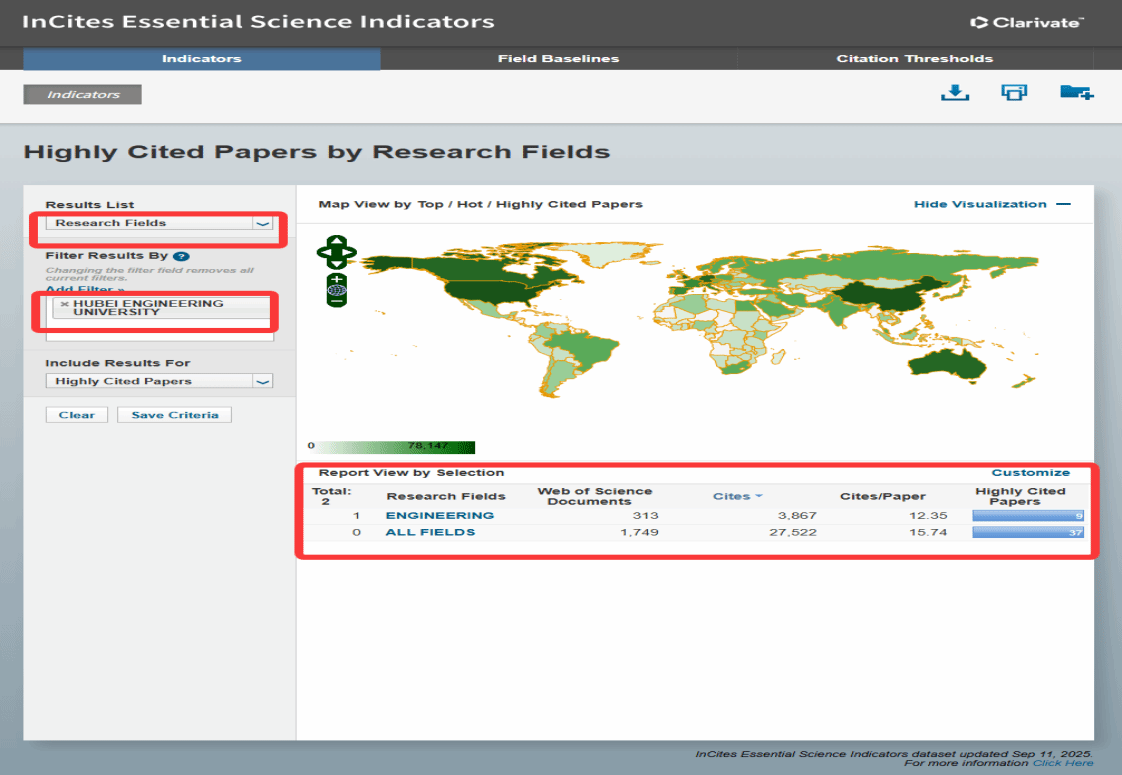The image size is (1122, 775).
Task: Click the download report icon
Action: 955,93
